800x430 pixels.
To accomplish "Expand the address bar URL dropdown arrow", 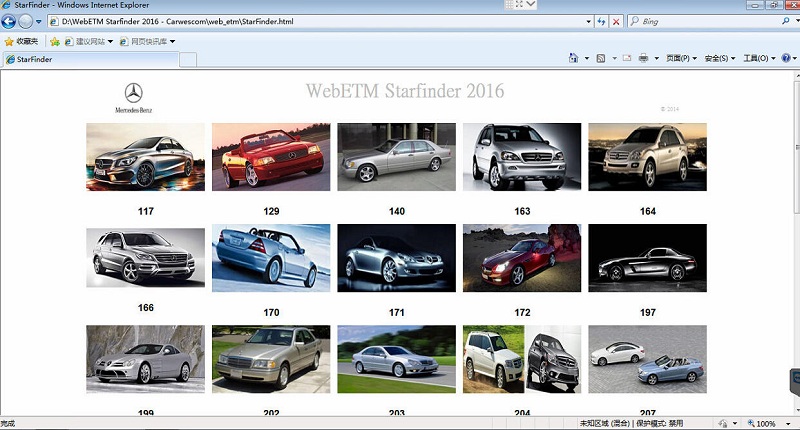I will (588, 21).
